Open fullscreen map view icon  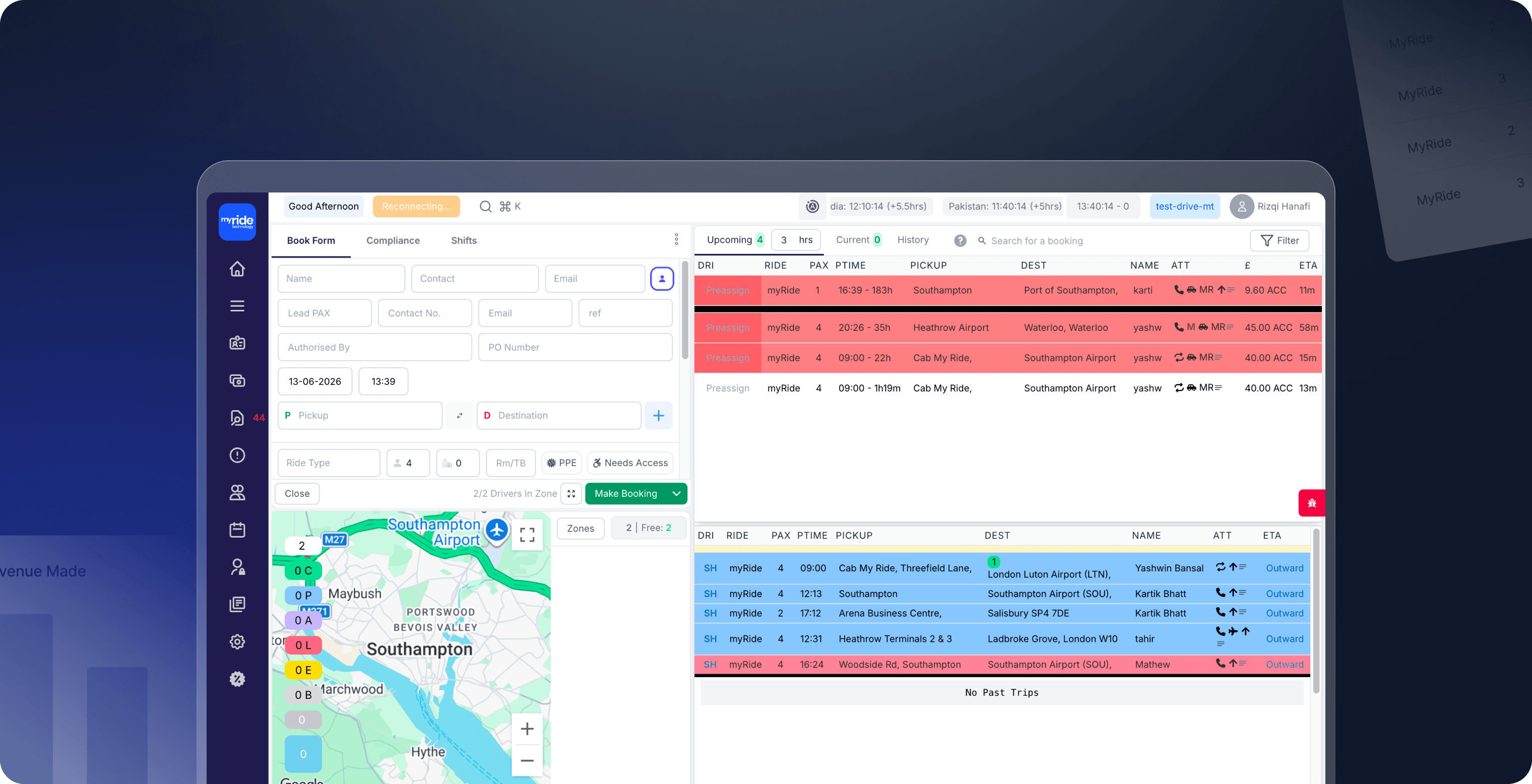coord(527,535)
